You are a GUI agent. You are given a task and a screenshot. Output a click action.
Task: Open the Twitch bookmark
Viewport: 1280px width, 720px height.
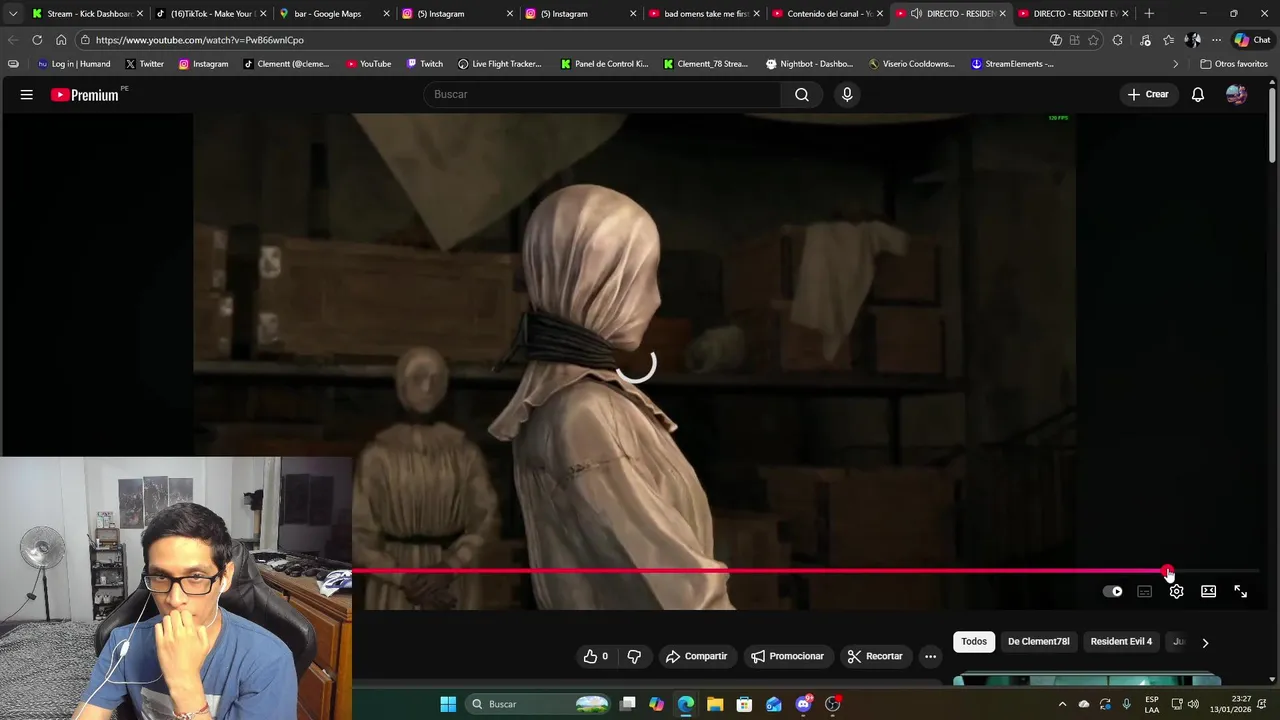tap(424, 64)
